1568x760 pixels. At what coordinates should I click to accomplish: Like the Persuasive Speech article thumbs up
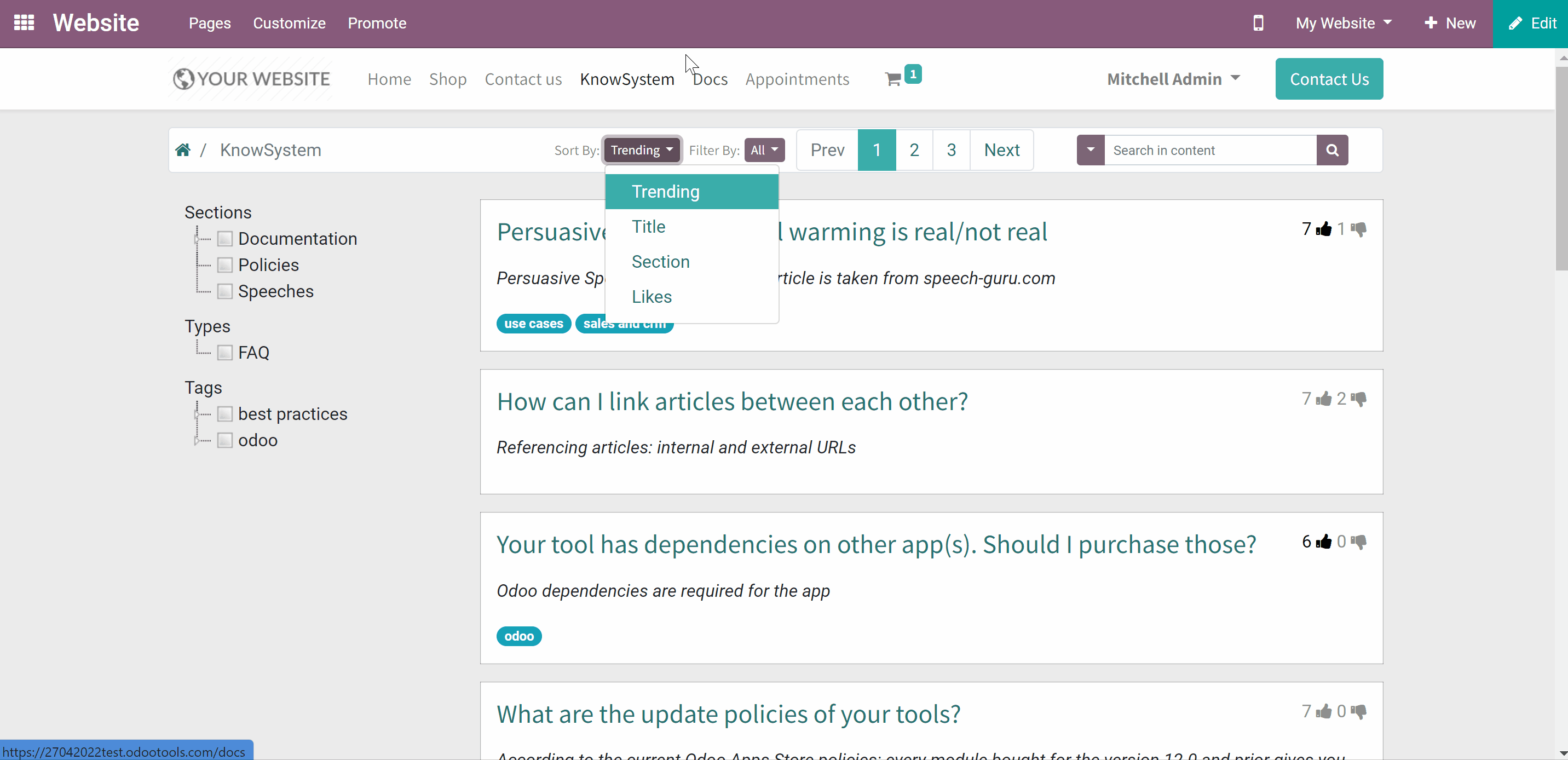click(x=1324, y=229)
